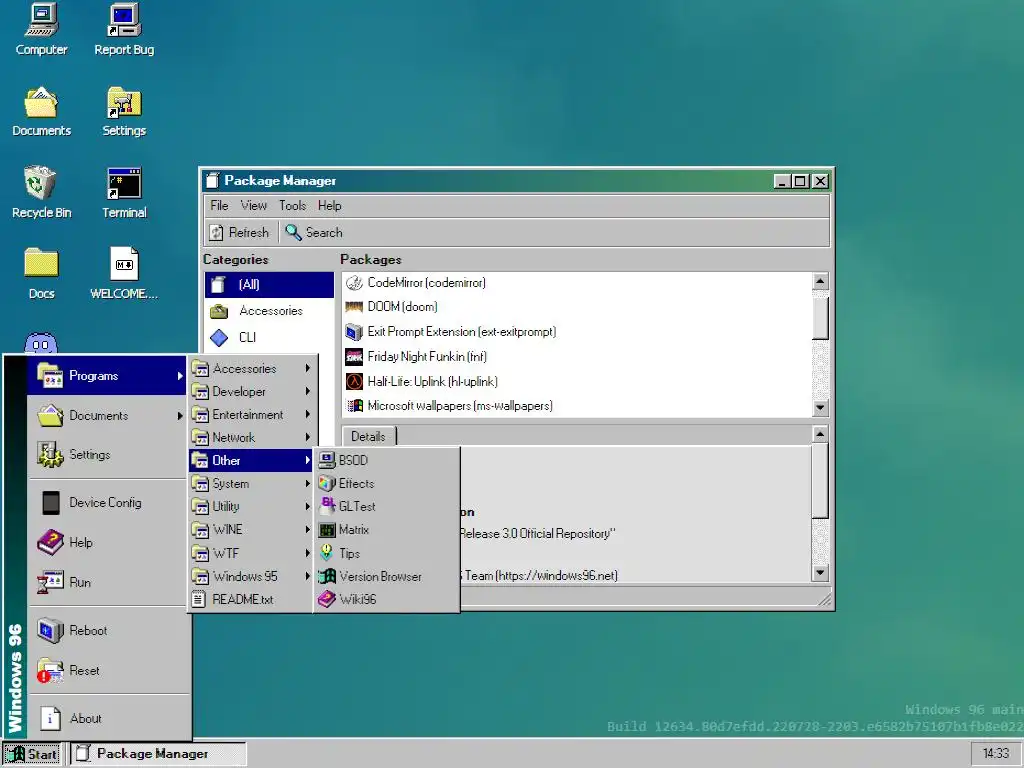The width and height of the screenshot is (1024, 768).
Task: Open Run dialog from Start menu
Action: [x=107, y=583]
